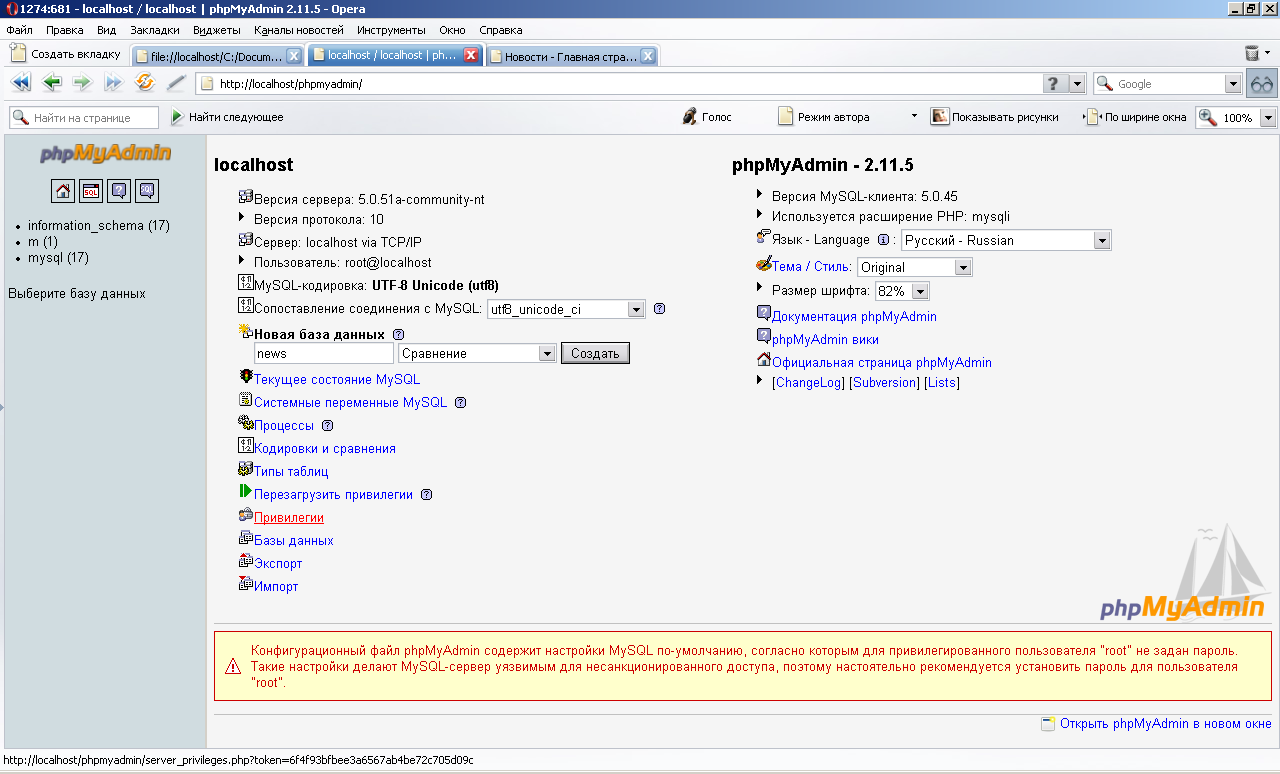Click the binoculars panel icon
Viewport: 1280px width, 774px height.
tap(1262, 84)
